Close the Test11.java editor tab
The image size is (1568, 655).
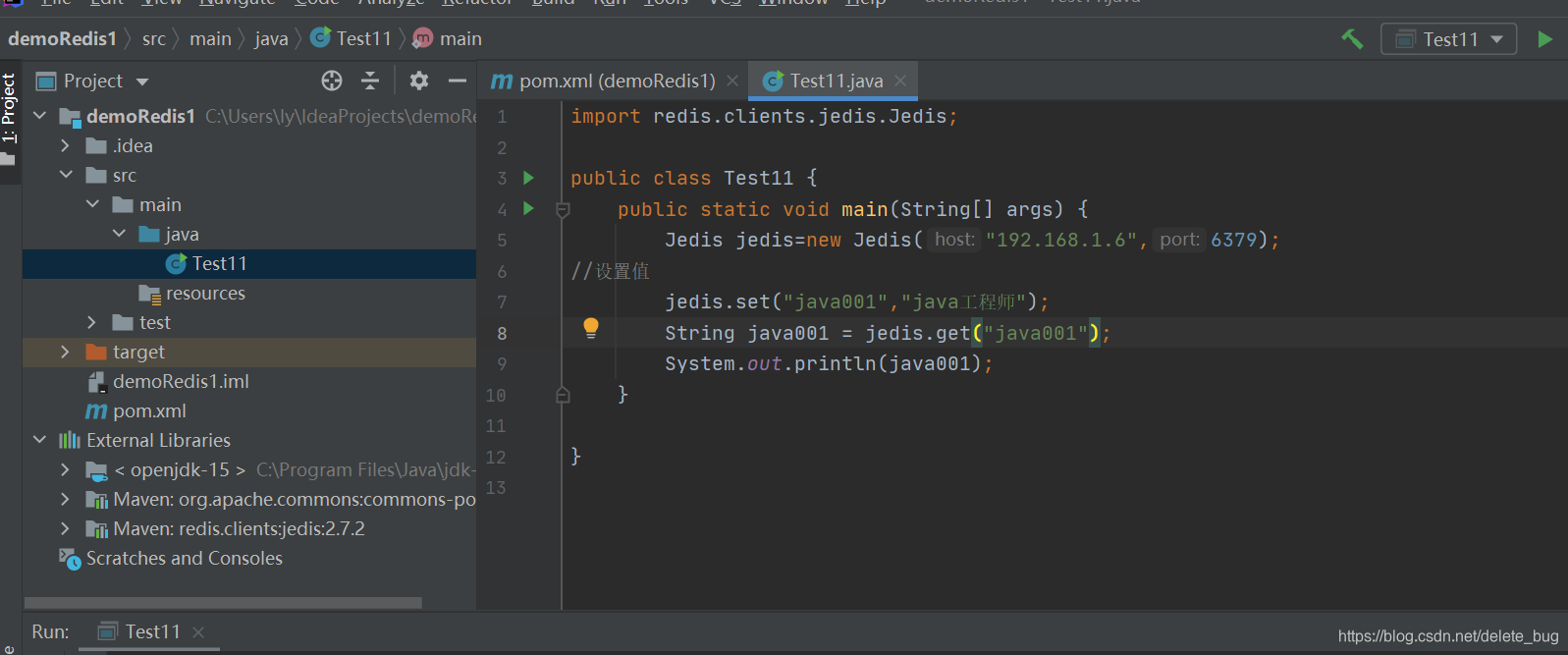900,81
